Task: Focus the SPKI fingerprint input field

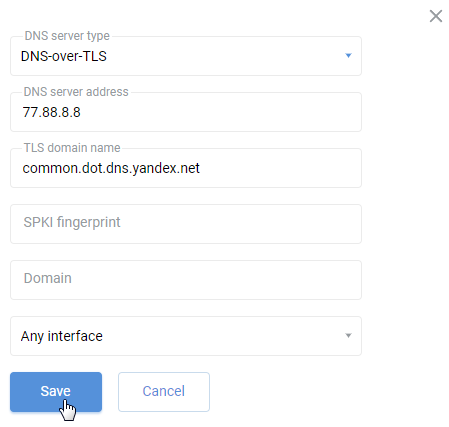Action: pyautogui.click(x=186, y=224)
